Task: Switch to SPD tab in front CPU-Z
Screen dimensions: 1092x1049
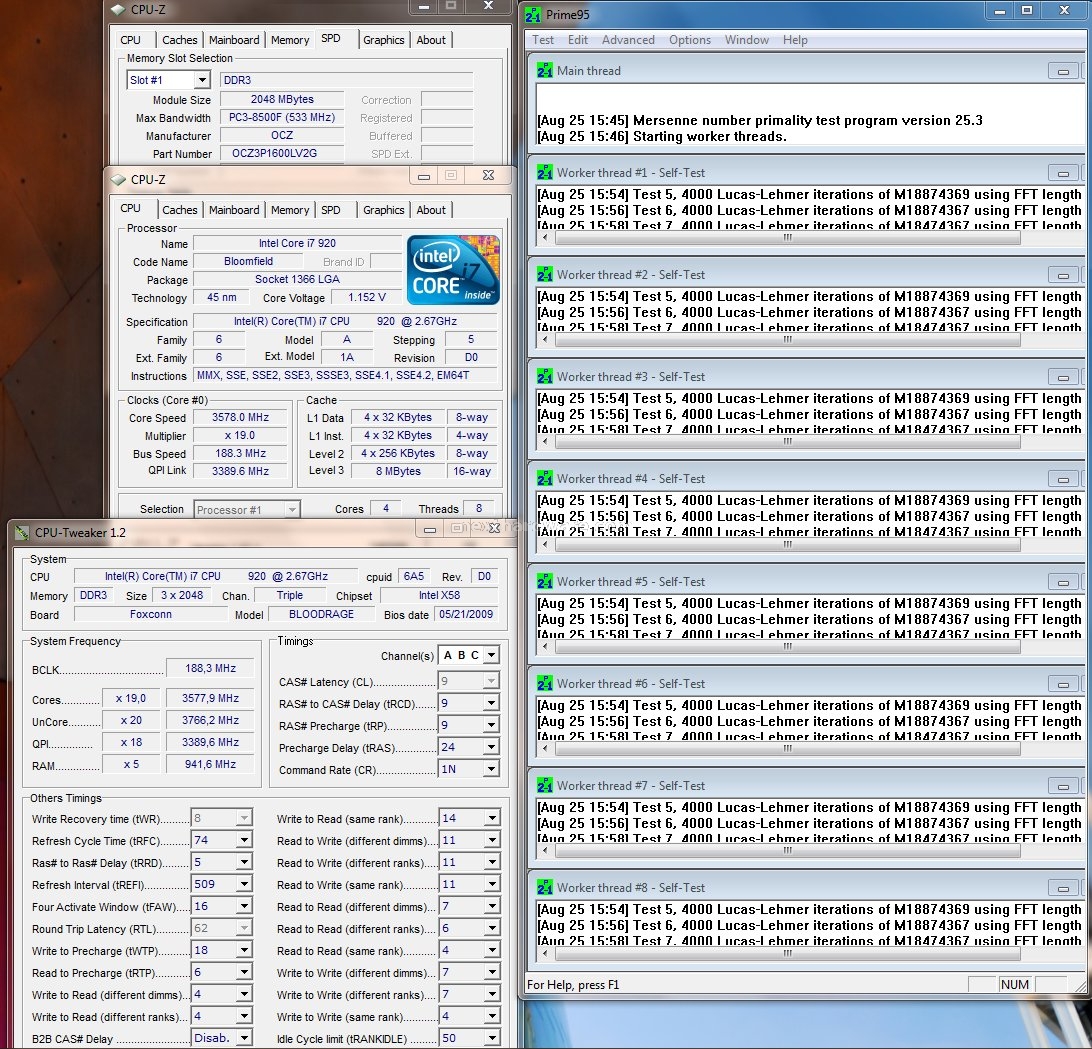Action: point(331,210)
